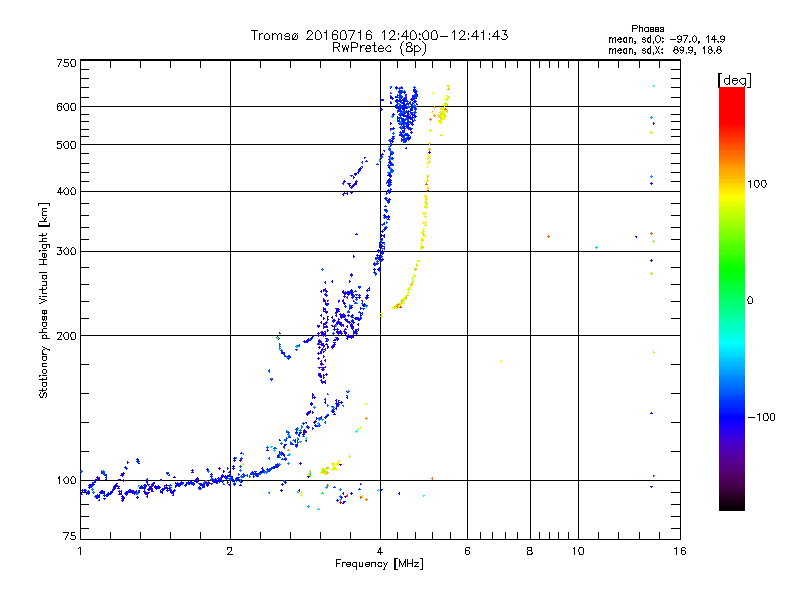Screen dimensions: 800x600
Task: Click the 'mean, sd,O: -97.0, 14.9' line
Action: click(666, 39)
